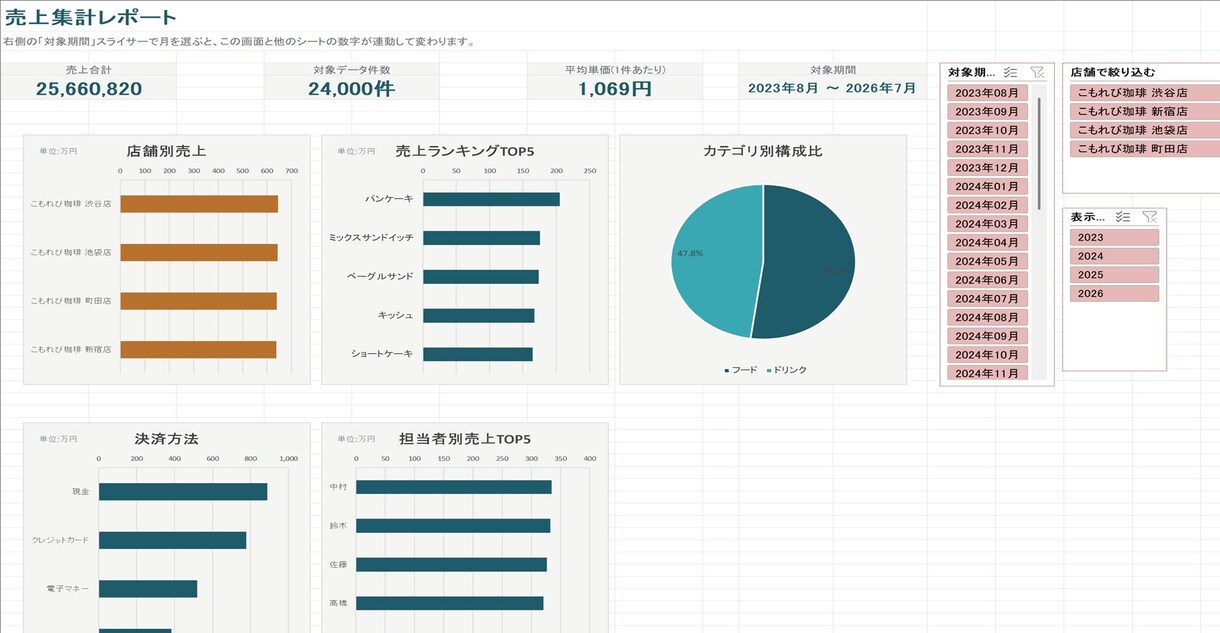1220x633 pixels.
Task: Select 2023年10月 in the period slicer
Action: point(987,130)
